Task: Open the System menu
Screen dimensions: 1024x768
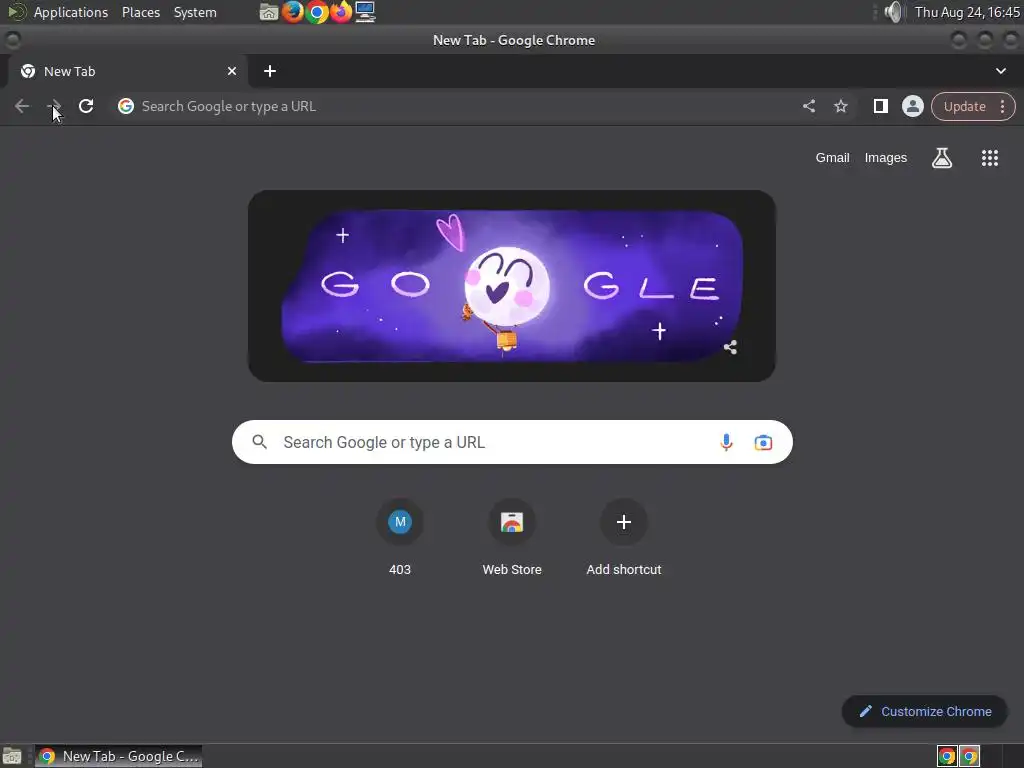Action: click(195, 12)
